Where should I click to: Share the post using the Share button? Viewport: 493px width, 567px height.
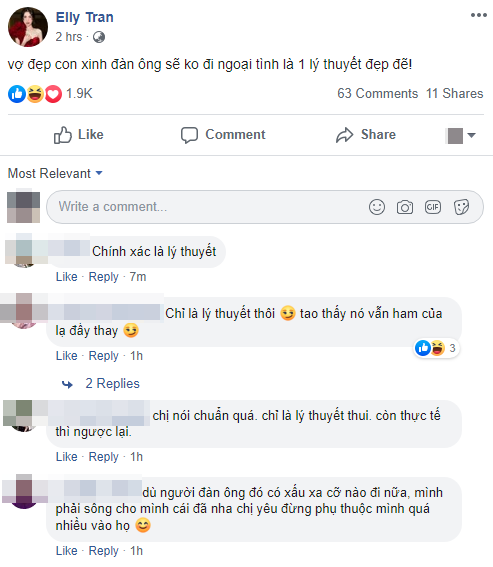[x=366, y=135]
